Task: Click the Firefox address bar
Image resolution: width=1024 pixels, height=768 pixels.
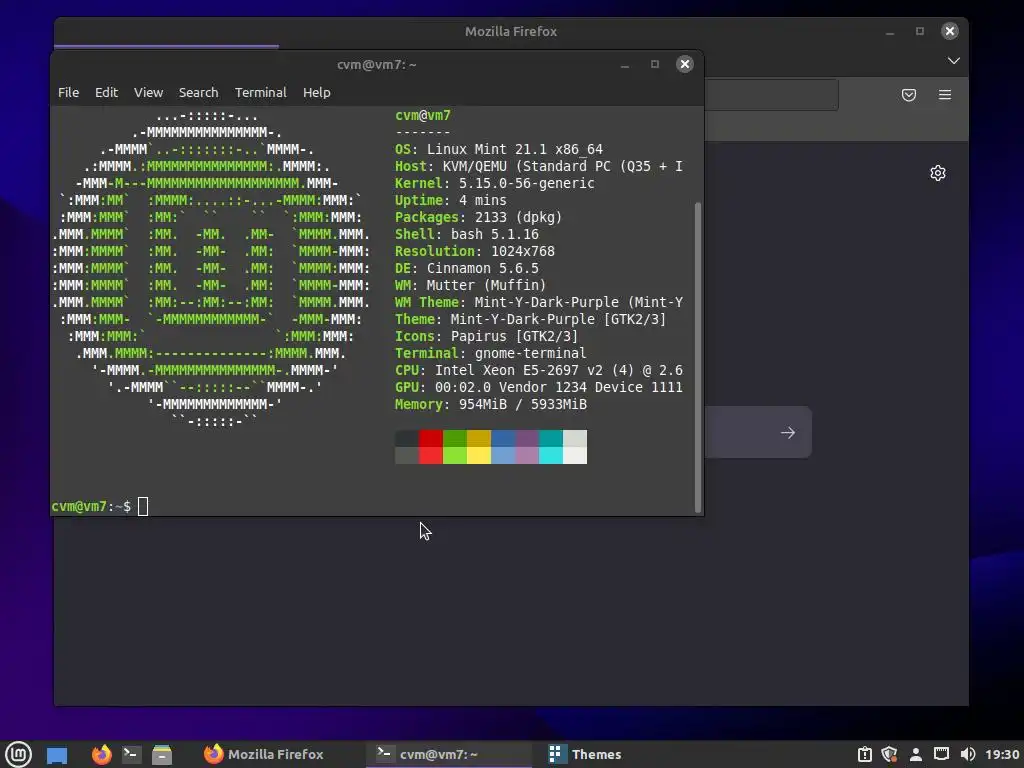Action: [771, 95]
